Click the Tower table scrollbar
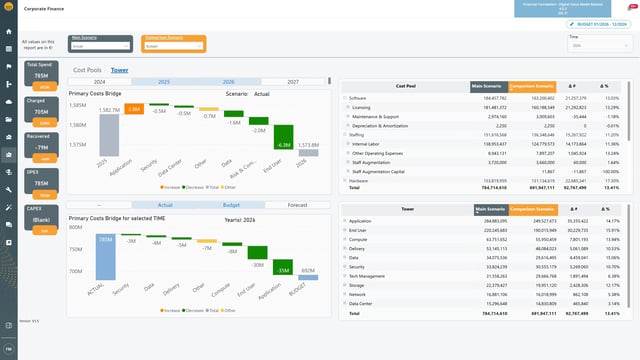Viewport: 640px width, 360px height. pos(629,257)
